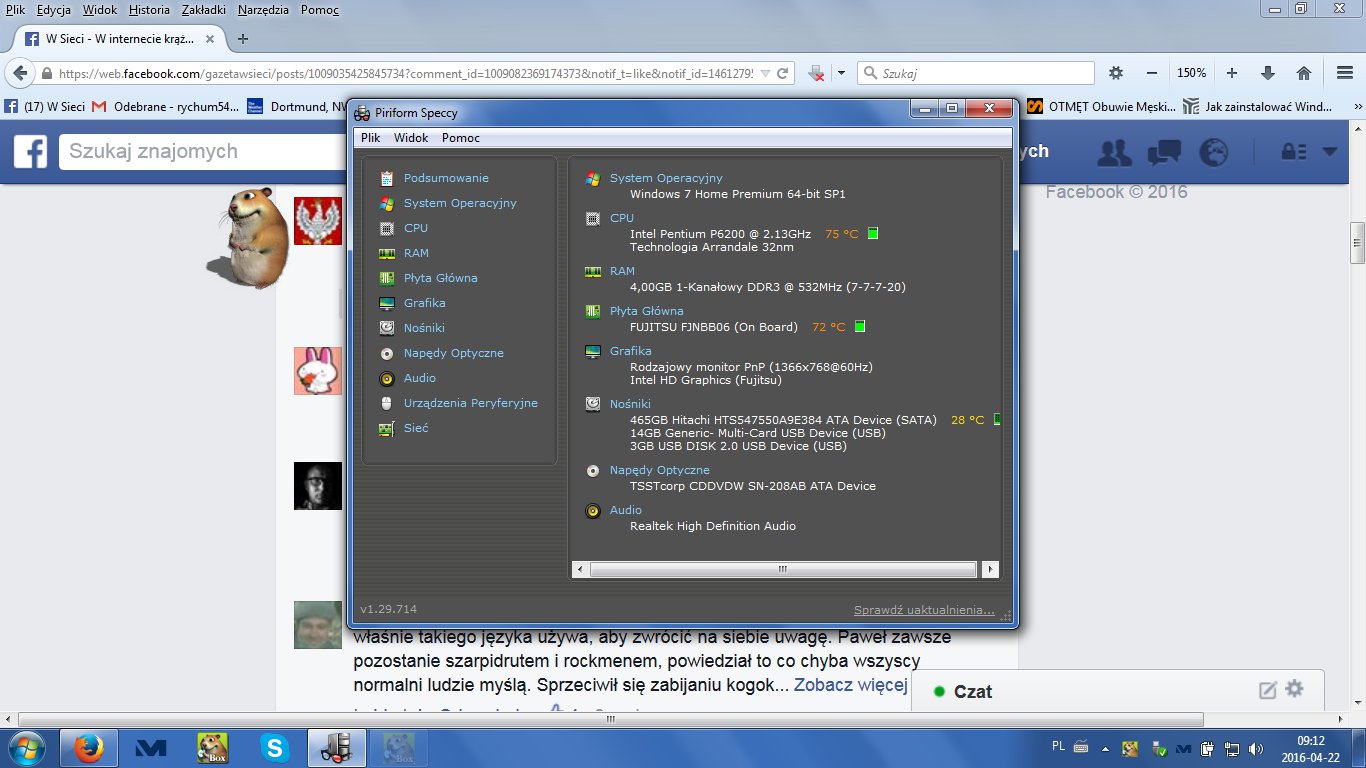Viewport: 1366px width, 768px height.
Task: Click the Grafika heading in summary panel
Action: (631, 351)
